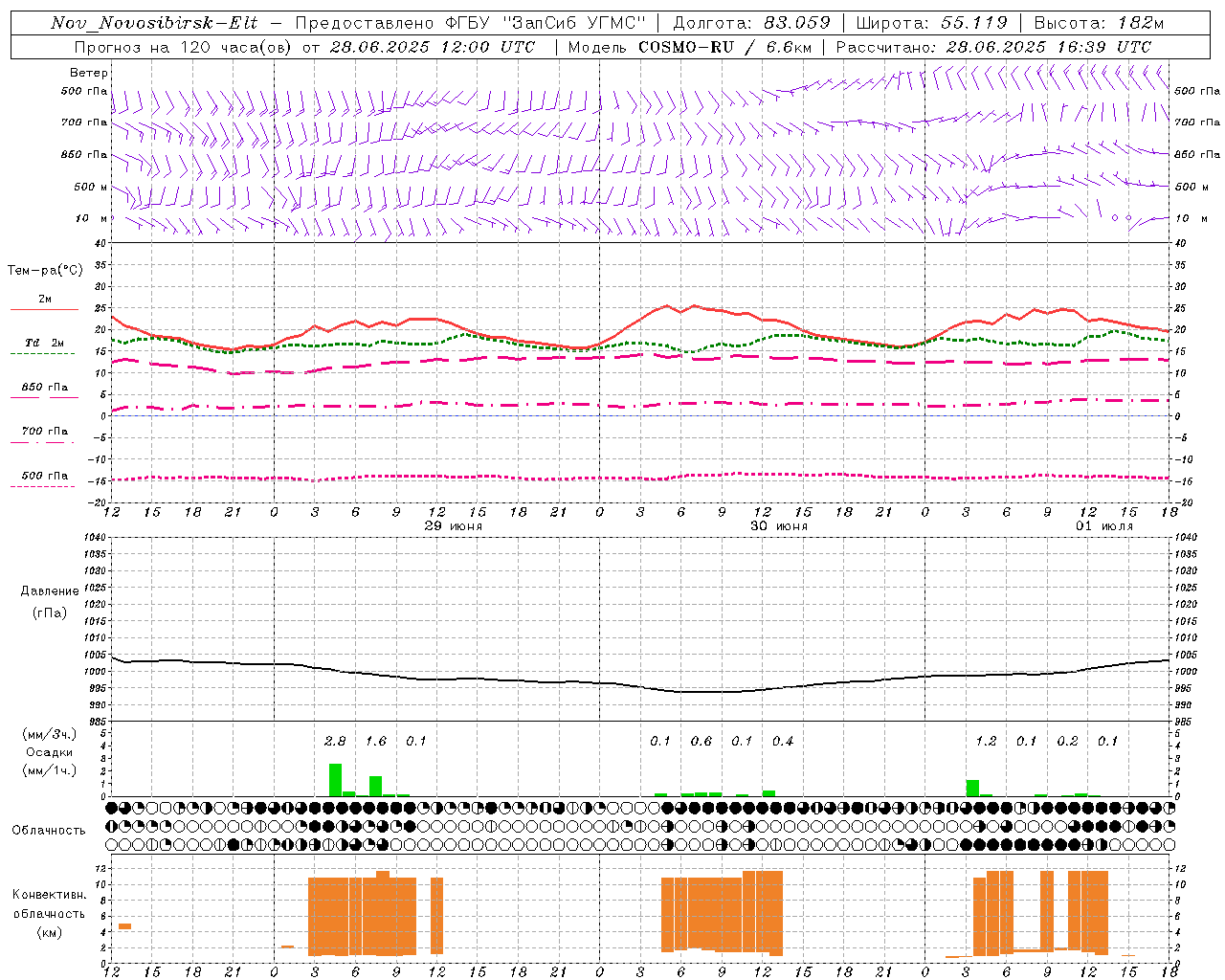Click the 01 июля date label
This screenshot has height=980, width=1225.
click(x=1104, y=526)
